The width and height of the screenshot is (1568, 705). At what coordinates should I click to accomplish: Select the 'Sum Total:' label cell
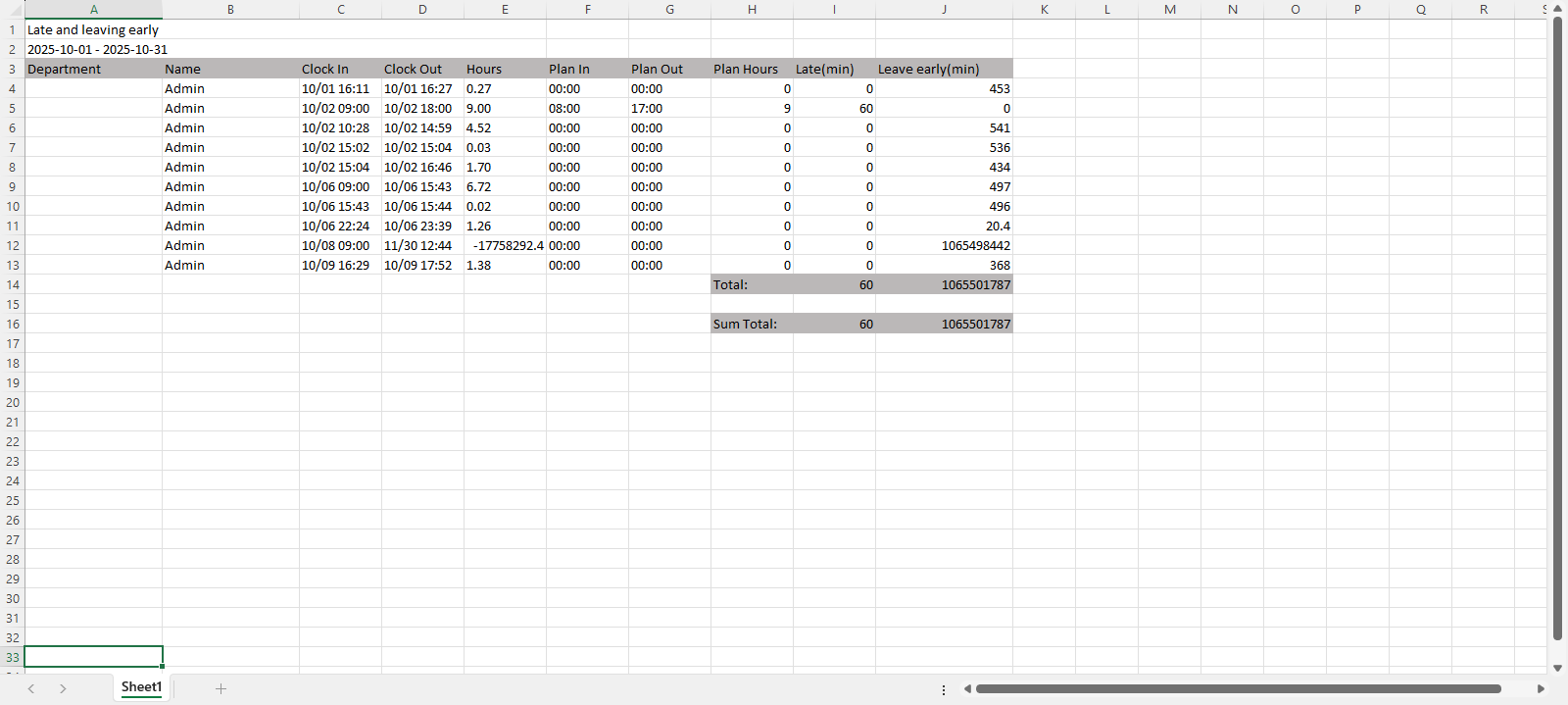(752, 325)
